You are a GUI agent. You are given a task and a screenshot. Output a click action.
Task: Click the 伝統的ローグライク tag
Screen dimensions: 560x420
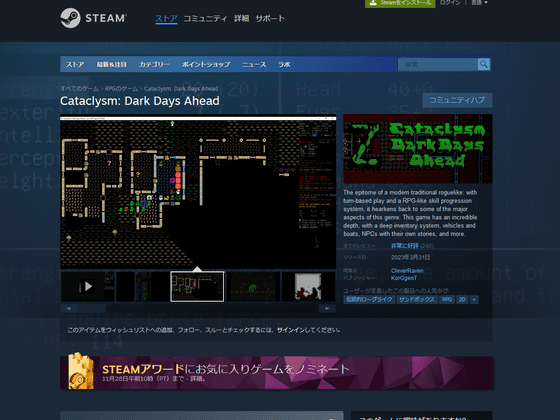pyautogui.click(x=369, y=300)
